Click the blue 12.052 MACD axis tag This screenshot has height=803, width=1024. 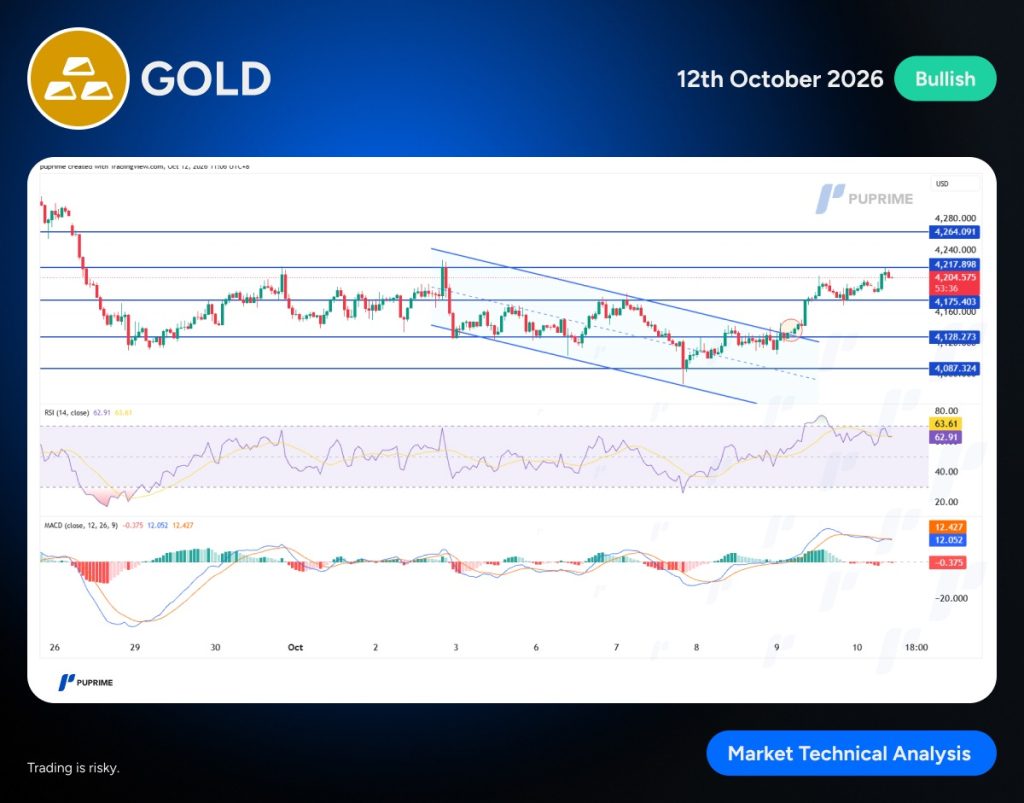click(948, 540)
